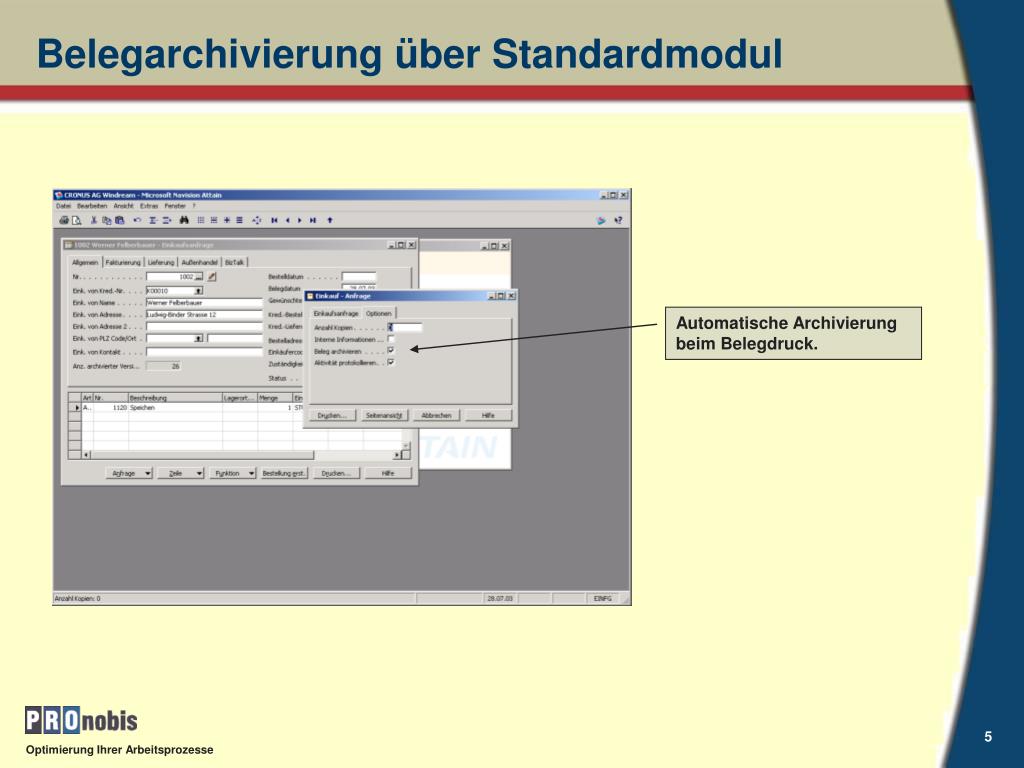Open the Anfrage dropdown button

click(x=129, y=473)
